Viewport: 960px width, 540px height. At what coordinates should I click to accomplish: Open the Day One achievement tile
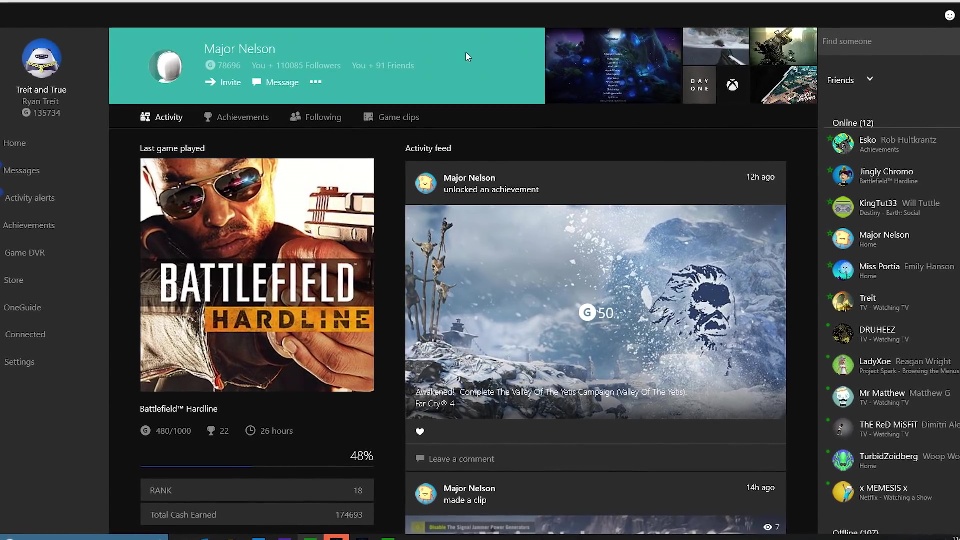click(x=699, y=85)
